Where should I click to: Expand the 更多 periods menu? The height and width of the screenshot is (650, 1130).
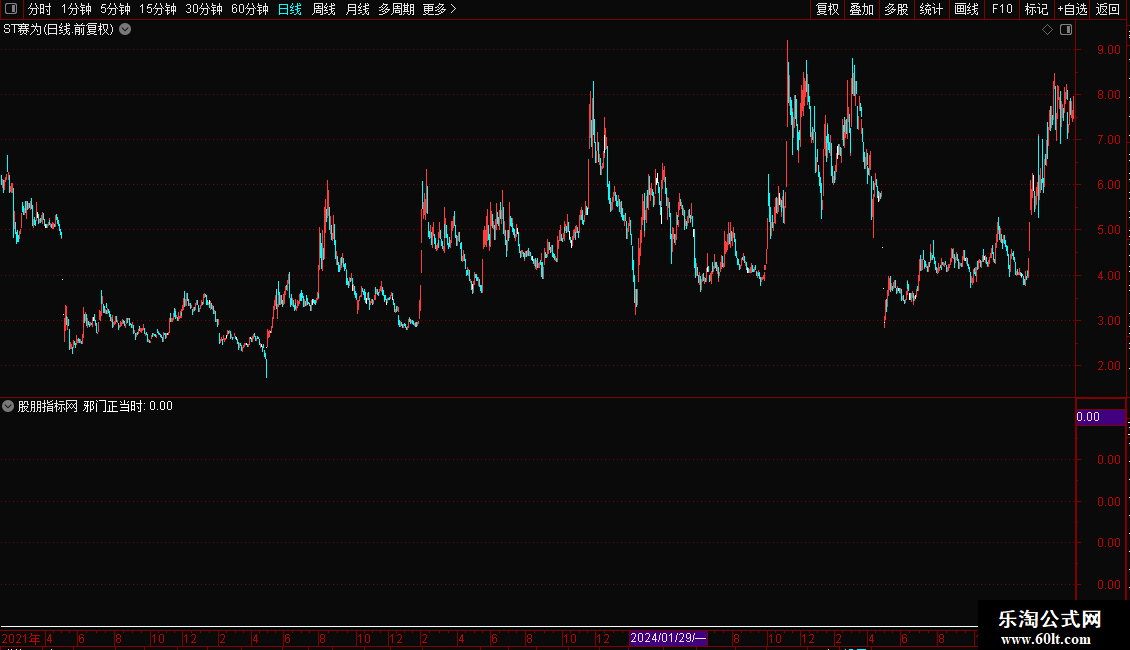tap(440, 9)
